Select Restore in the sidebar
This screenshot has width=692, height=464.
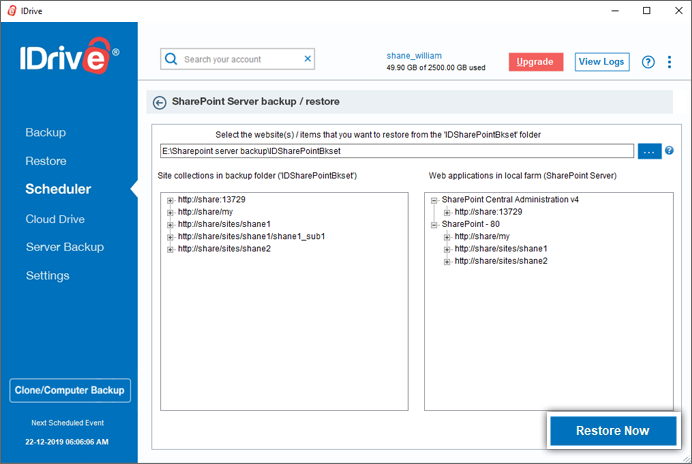pos(46,161)
